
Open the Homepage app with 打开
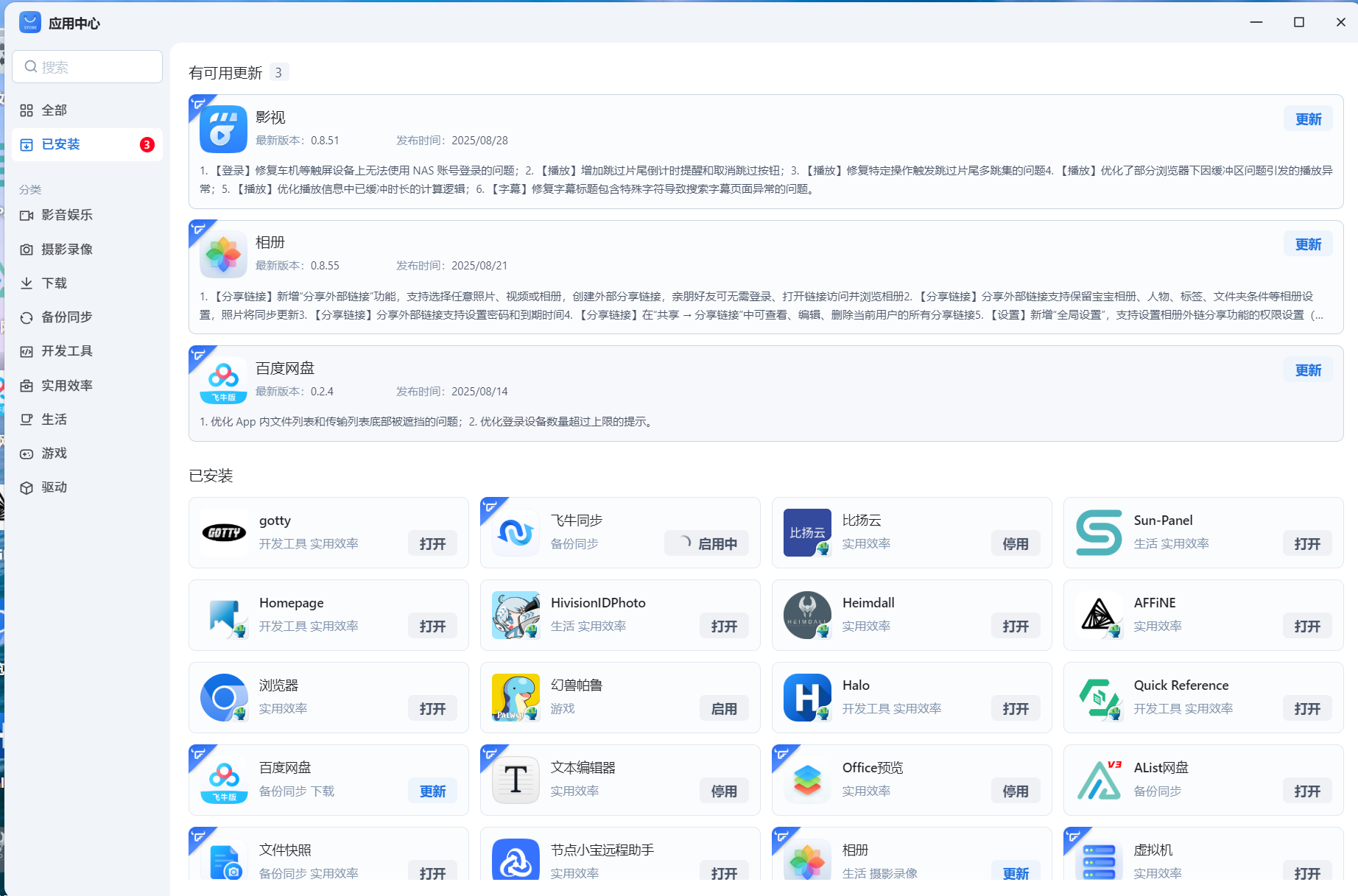click(432, 627)
